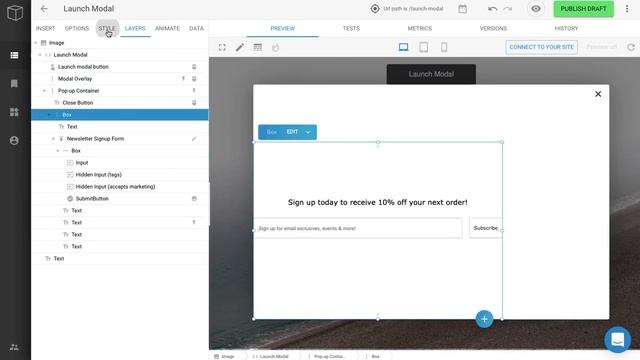Collapse the selected Box layer
This screenshot has height=360, width=640.
tap(49, 115)
